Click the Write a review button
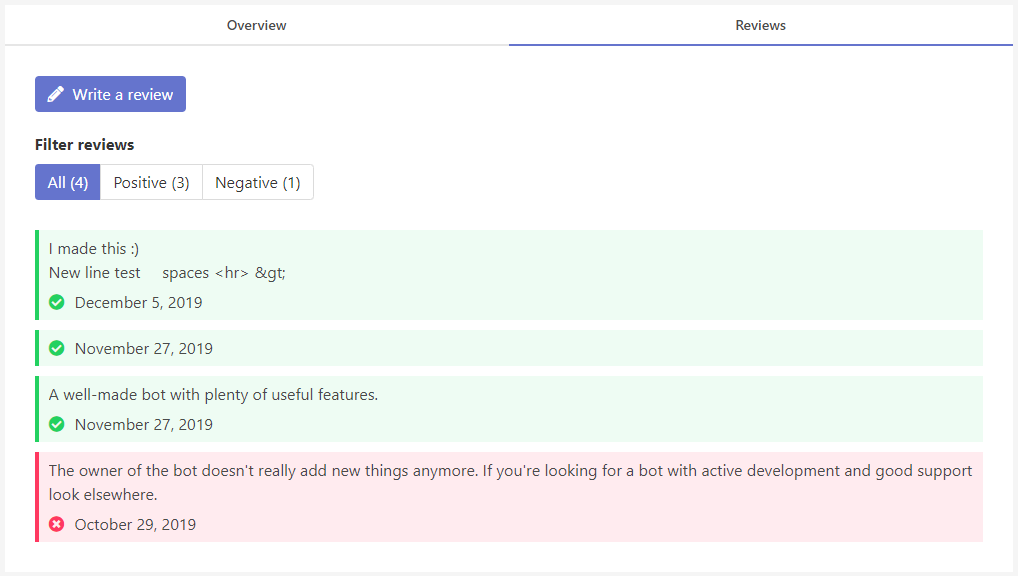 110,94
